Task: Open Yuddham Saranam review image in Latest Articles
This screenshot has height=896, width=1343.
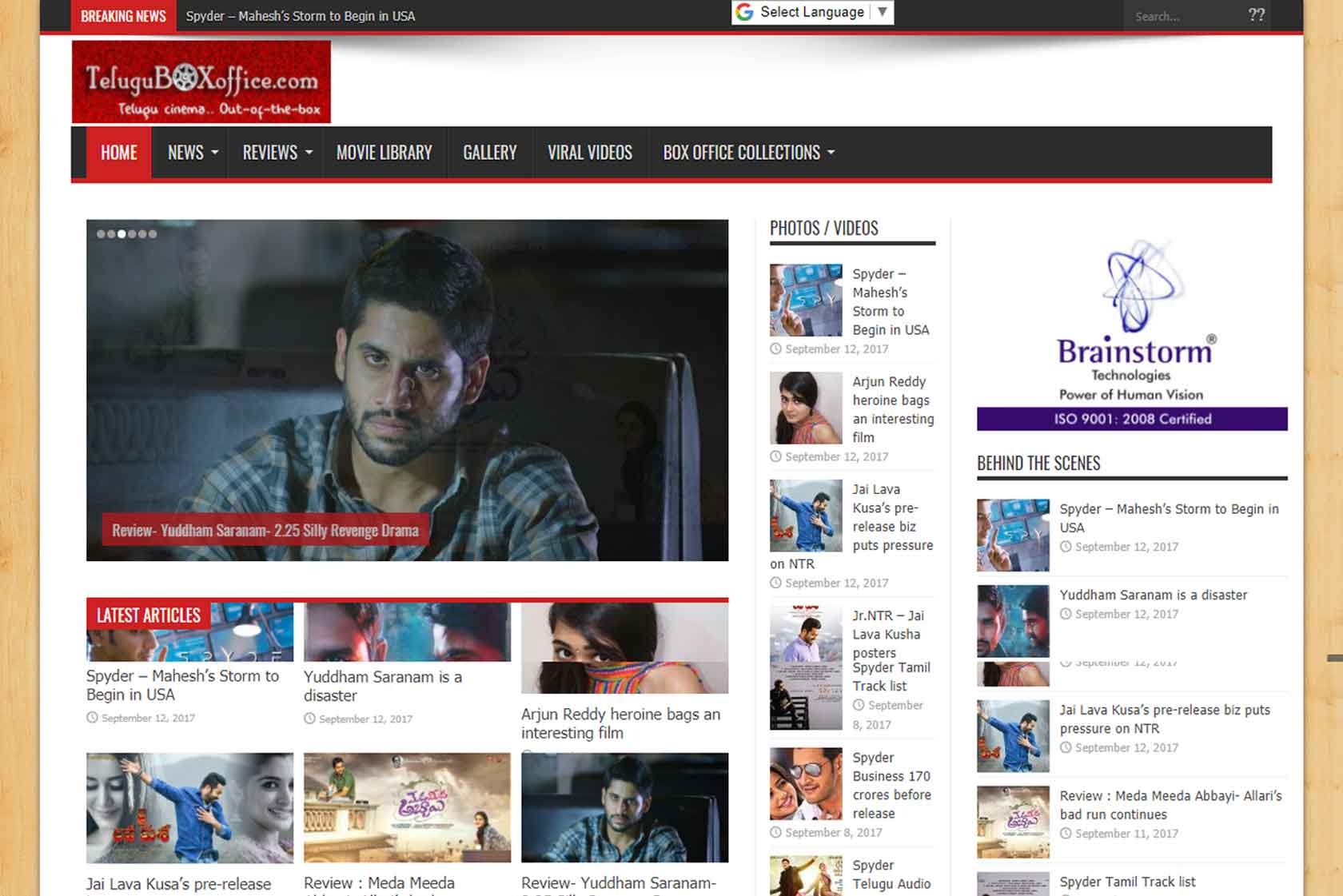Action: [624, 807]
